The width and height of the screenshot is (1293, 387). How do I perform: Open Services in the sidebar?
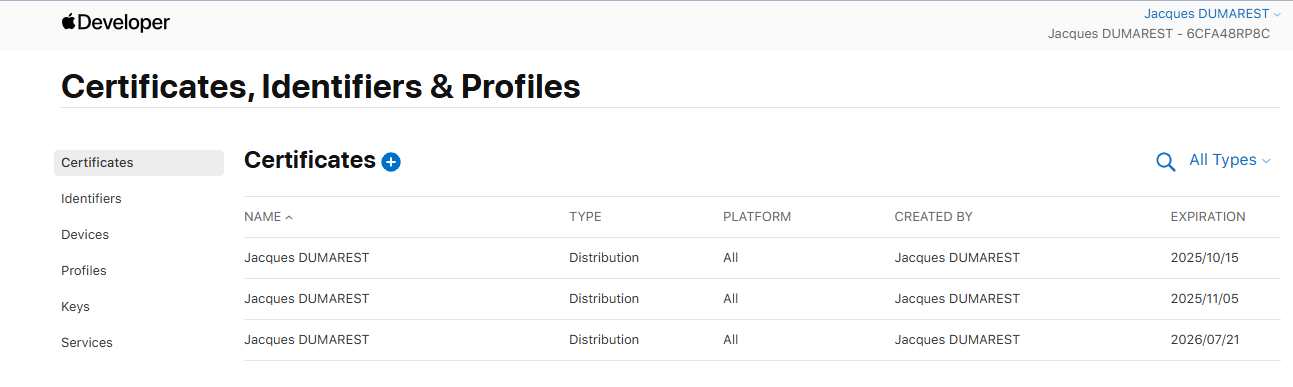[x=87, y=343]
